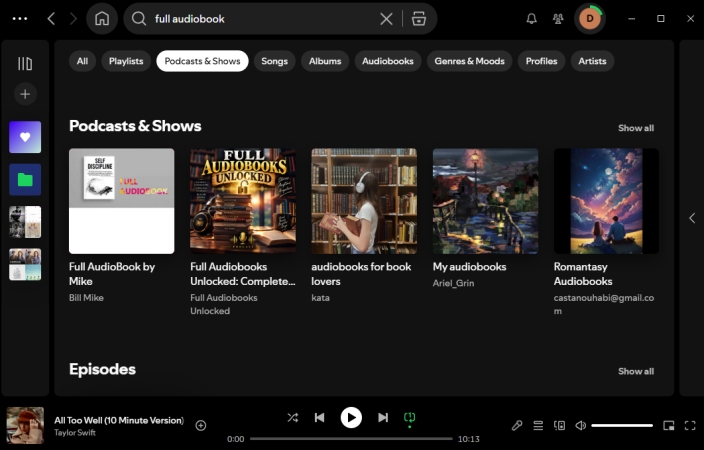Adjust the volume slider
Viewport: 704px width, 450px height.
[x=622, y=425]
